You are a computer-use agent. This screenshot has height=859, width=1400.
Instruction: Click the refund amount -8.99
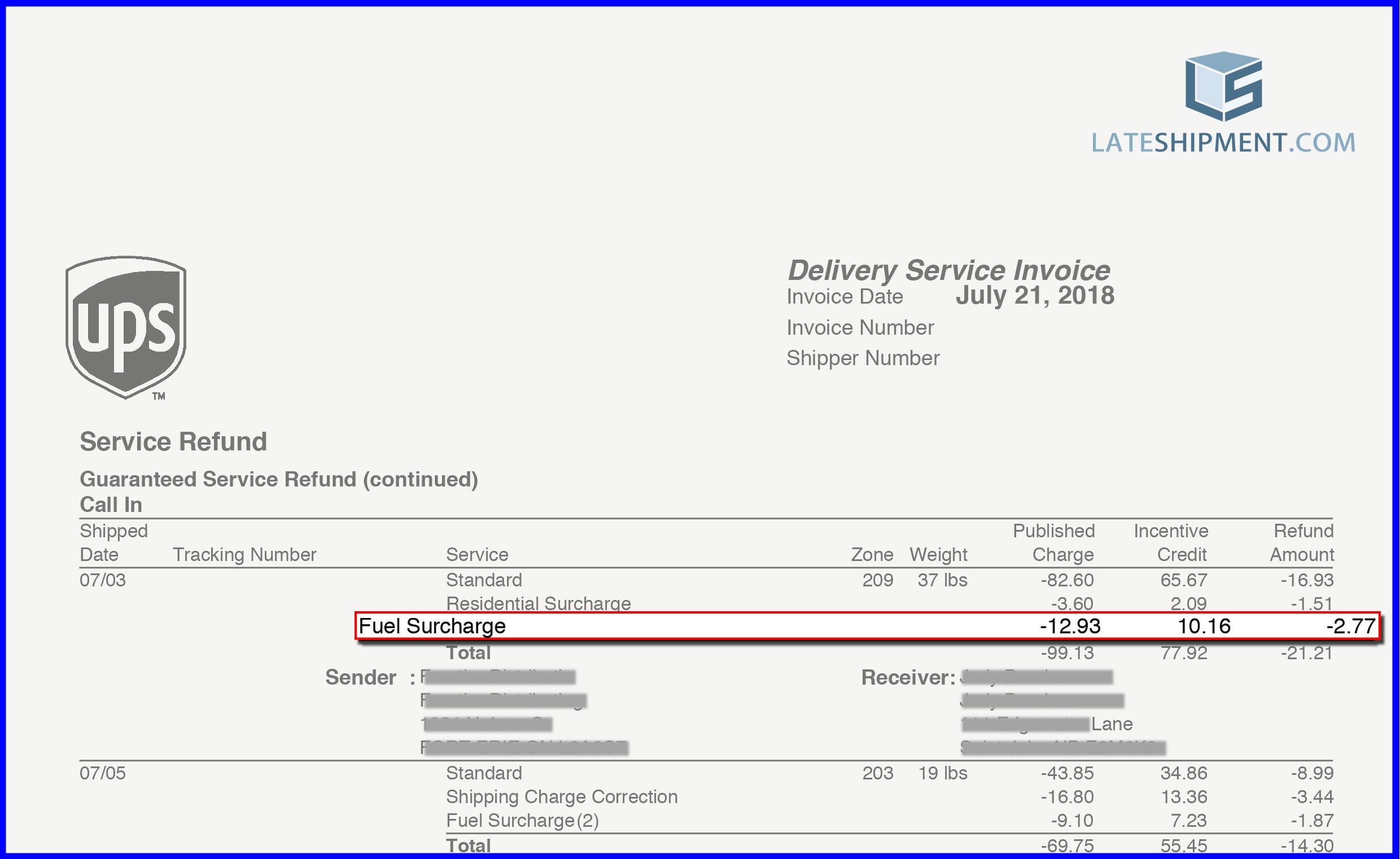tap(1312, 773)
